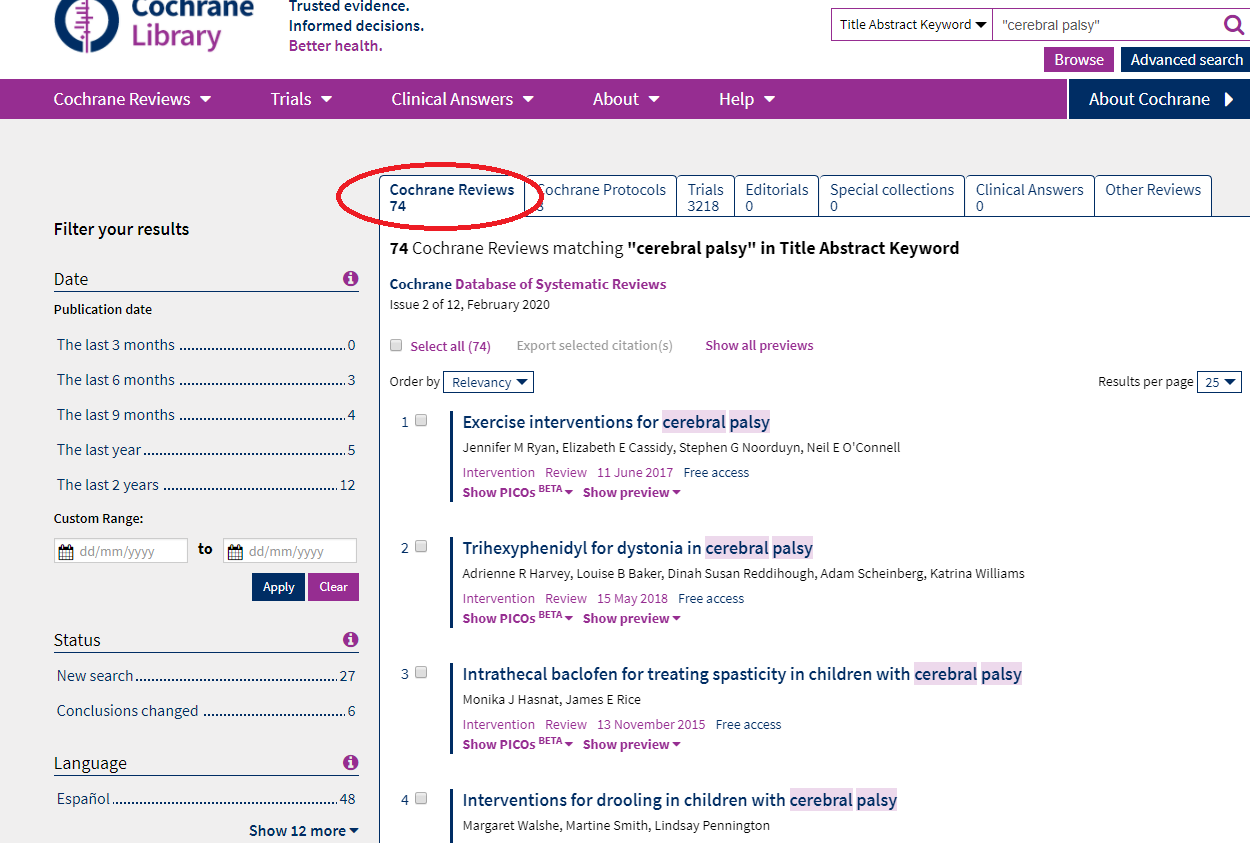Click Clear for custom date range

333,587
